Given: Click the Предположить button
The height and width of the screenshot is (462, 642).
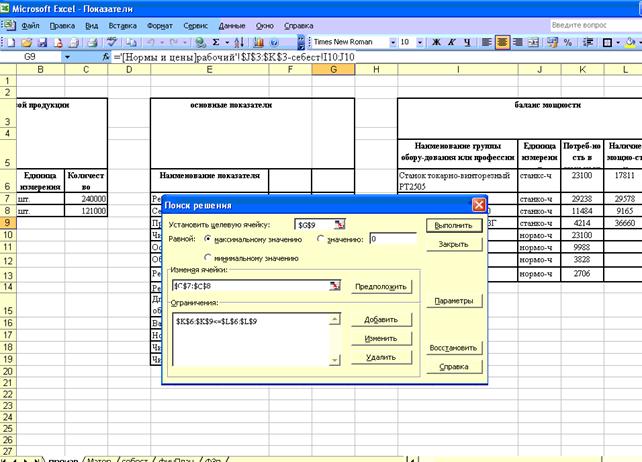Looking at the screenshot, I should (x=381, y=286).
